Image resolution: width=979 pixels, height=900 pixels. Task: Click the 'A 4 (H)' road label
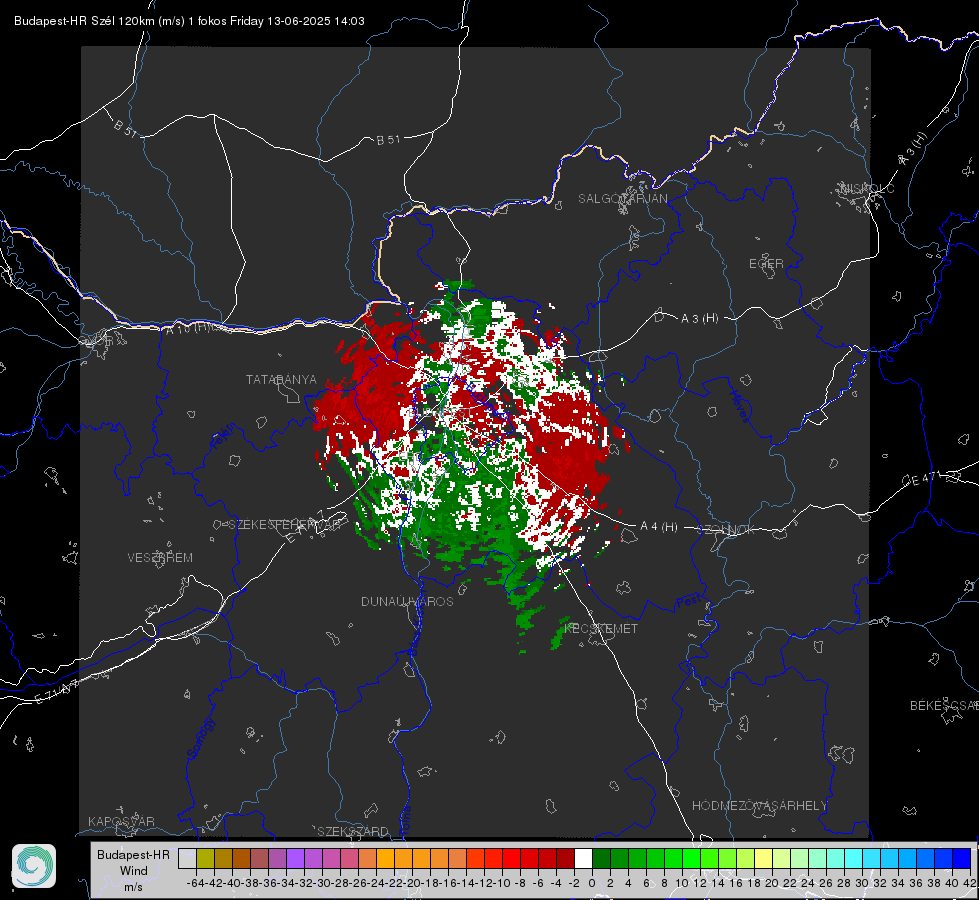coord(659,527)
